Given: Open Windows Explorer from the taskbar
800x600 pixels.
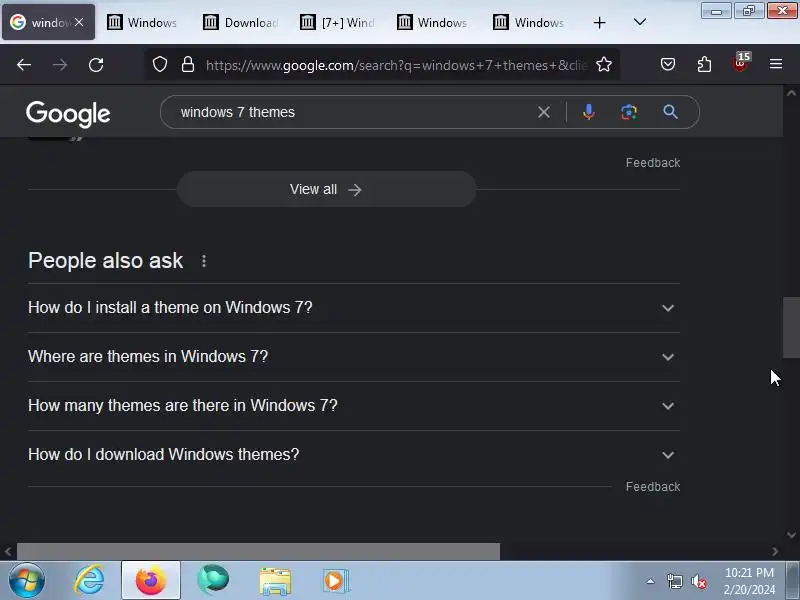Looking at the screenshot, I should coord(275,581).
